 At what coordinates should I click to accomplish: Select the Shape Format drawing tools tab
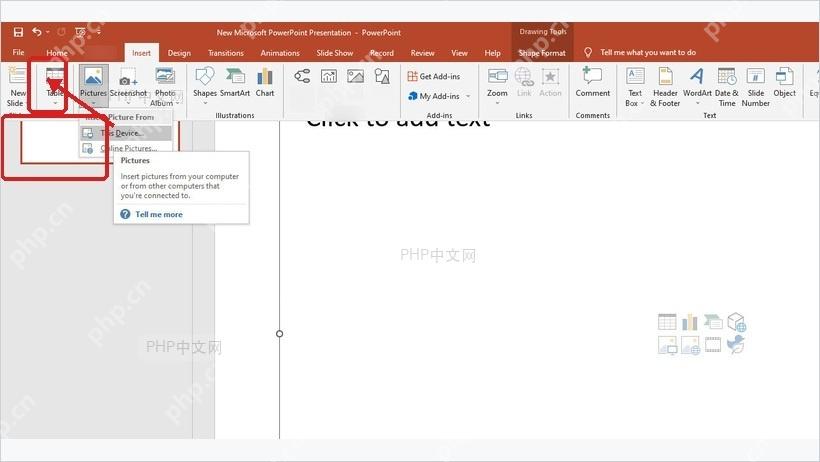pyautogui.click(x=542, y=53)
